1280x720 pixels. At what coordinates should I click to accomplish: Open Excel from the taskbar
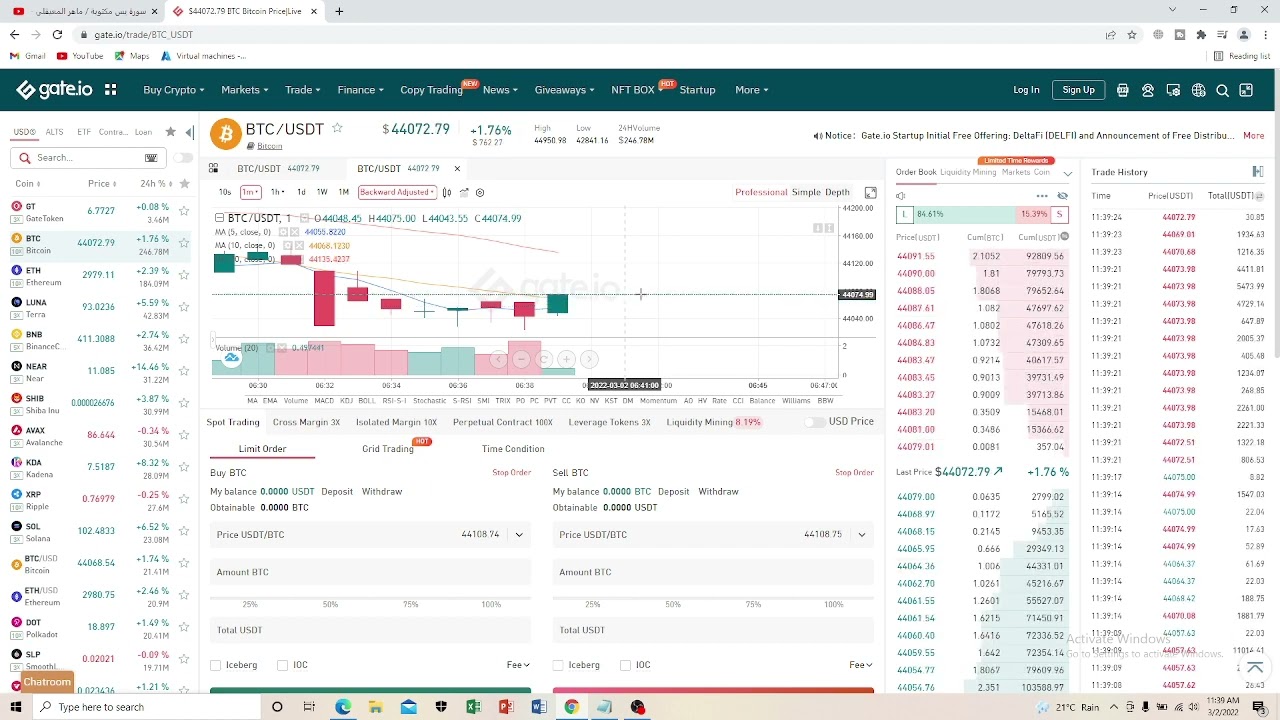point(473,707)
